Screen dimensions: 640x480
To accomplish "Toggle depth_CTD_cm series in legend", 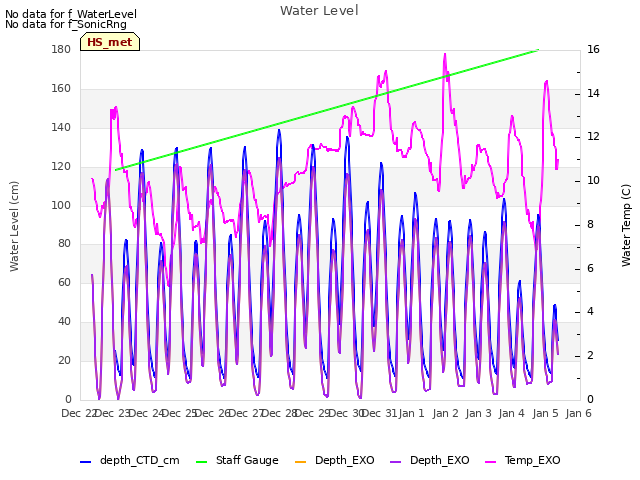I will pos(130,460).
